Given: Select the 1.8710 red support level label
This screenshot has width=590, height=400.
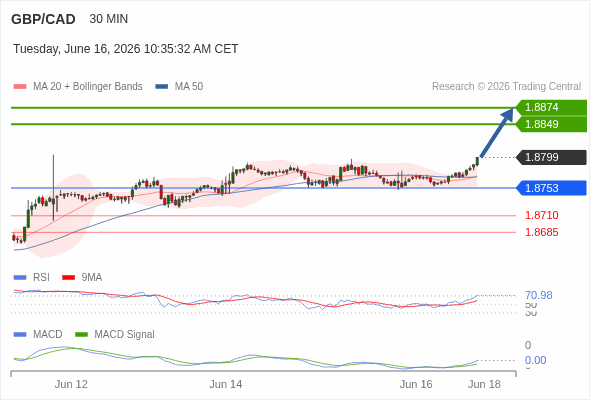Looking at the screenshot, I should point(542,215).
